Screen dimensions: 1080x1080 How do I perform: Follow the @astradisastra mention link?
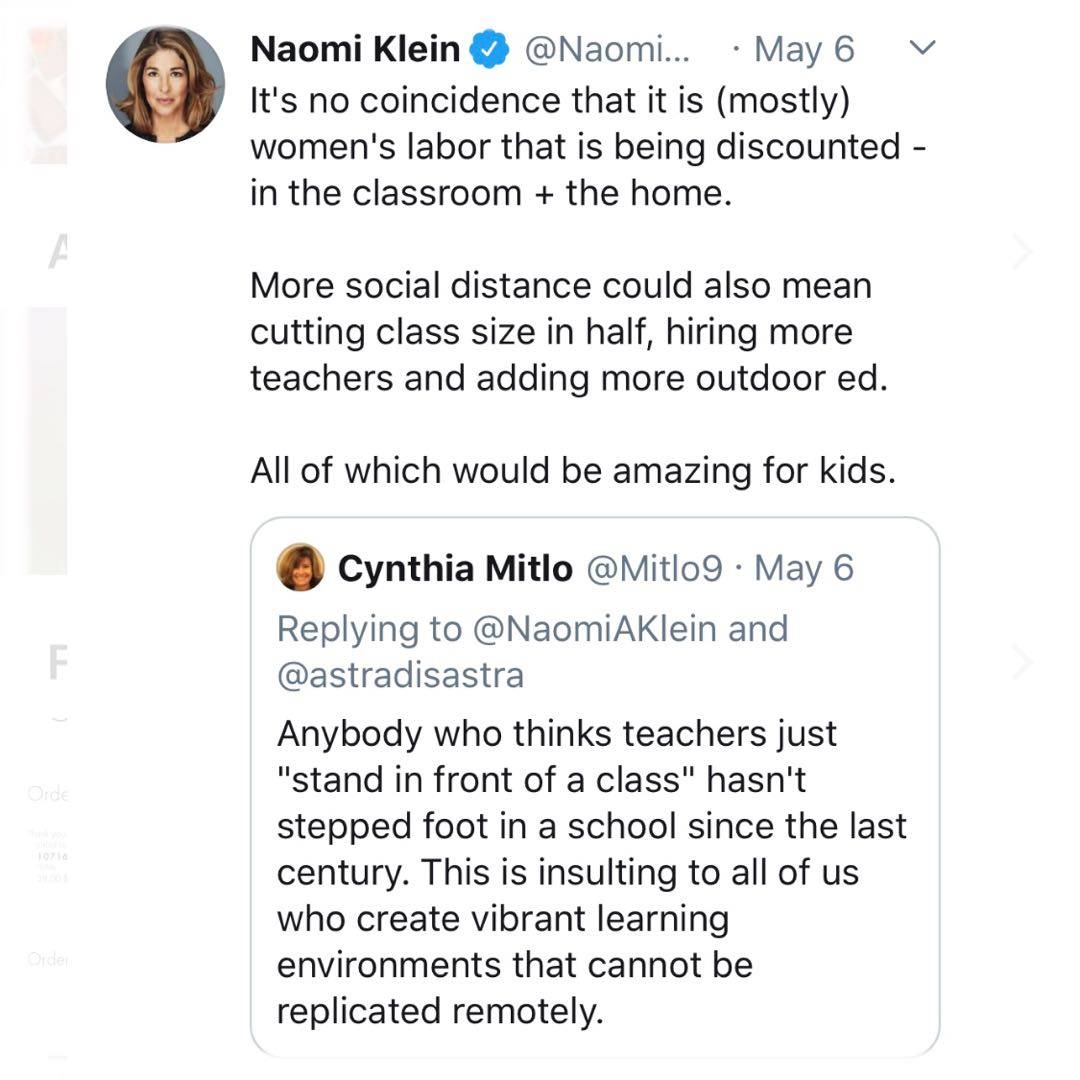coord(400,675)
